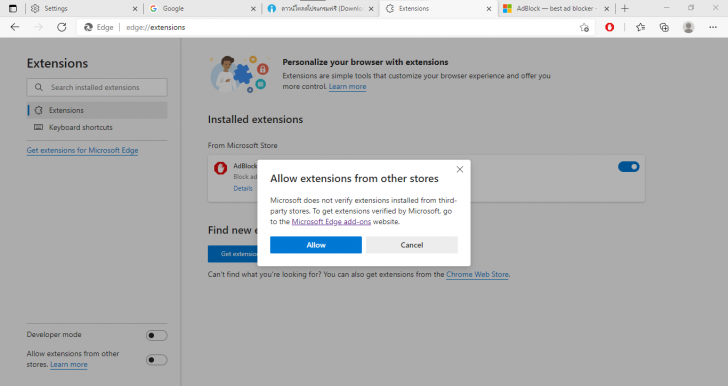Screen dimensions: 728x386
Task: Focus the Search installed extensions field
Action: (97, 87)
